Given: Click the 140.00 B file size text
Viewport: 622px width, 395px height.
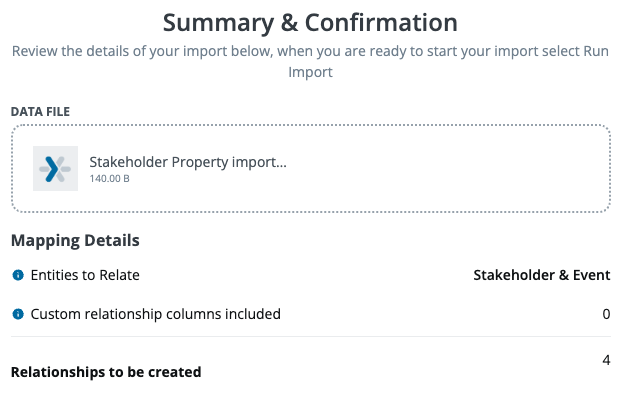Looking at the screenshot, I should point(109,178).
